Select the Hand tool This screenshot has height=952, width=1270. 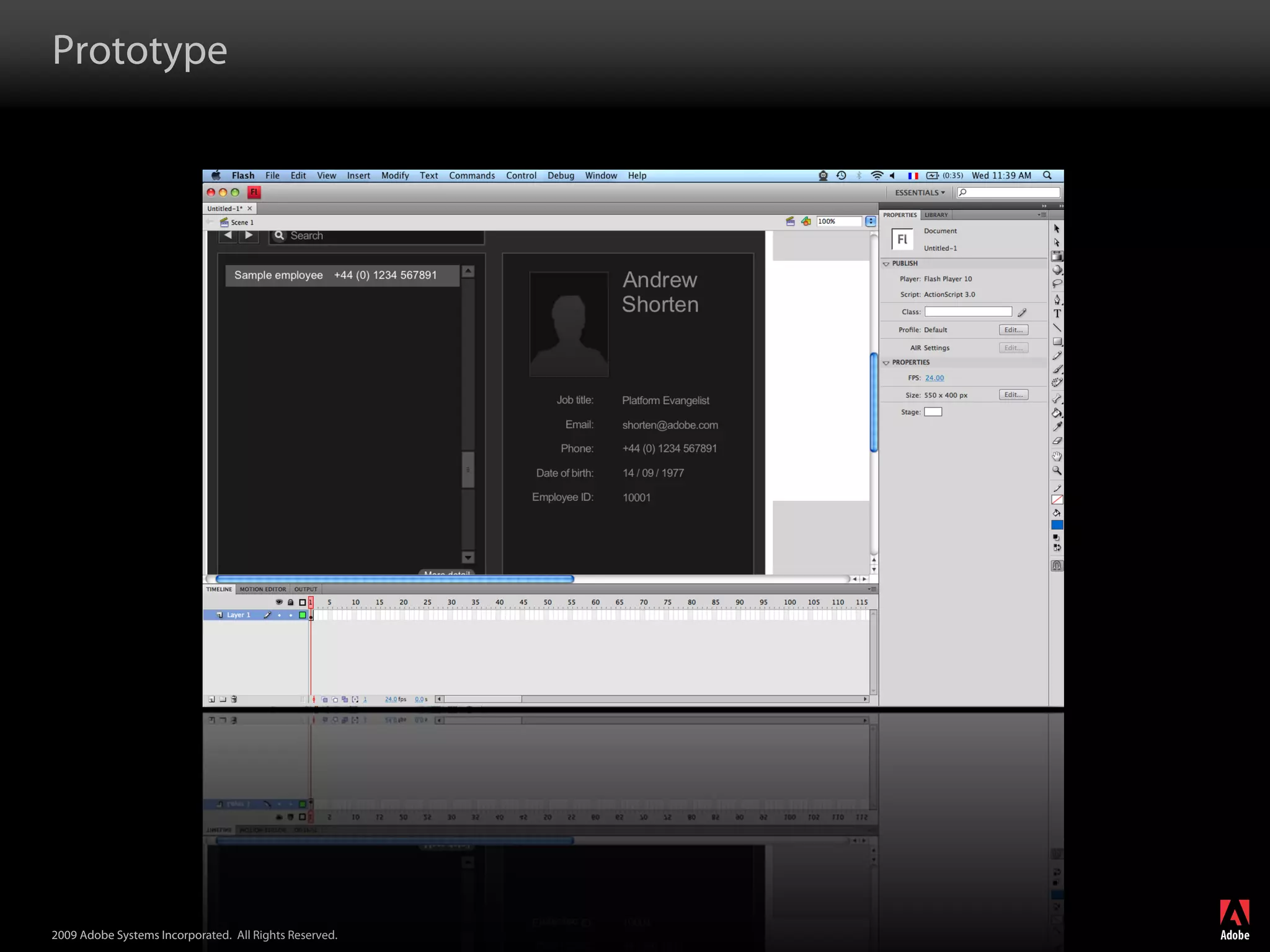pos(1057,456)
